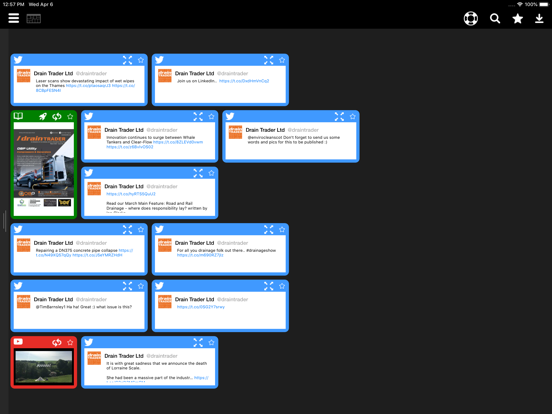Image resolution: width=552 pixels, height=414 pixels.
Task: Expand the 'It is with great sadness' tweet
Action: [x=198, y=342]
